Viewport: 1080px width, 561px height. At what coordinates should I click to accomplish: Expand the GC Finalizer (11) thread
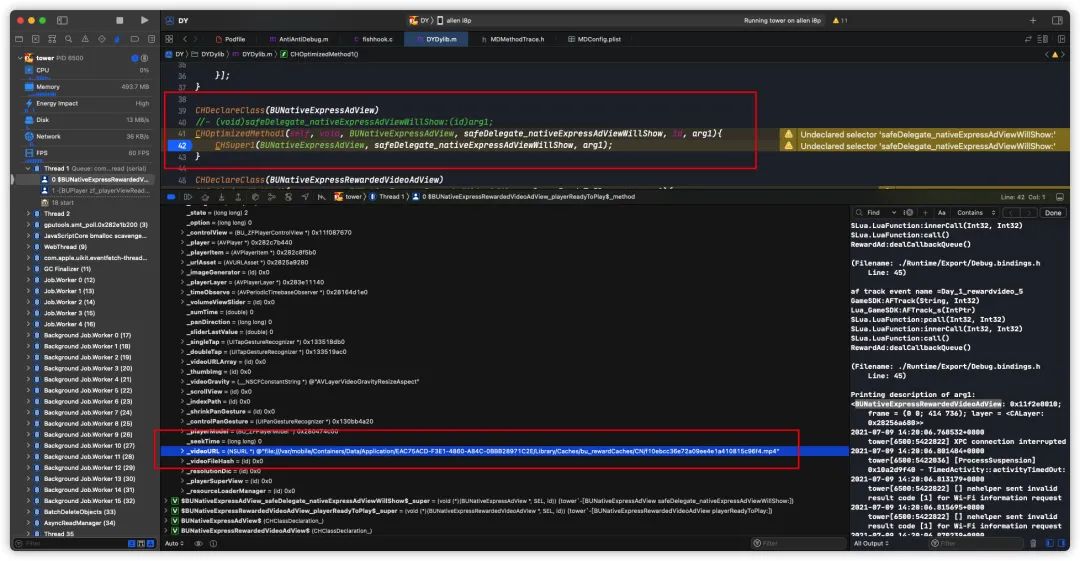(28, 269)
